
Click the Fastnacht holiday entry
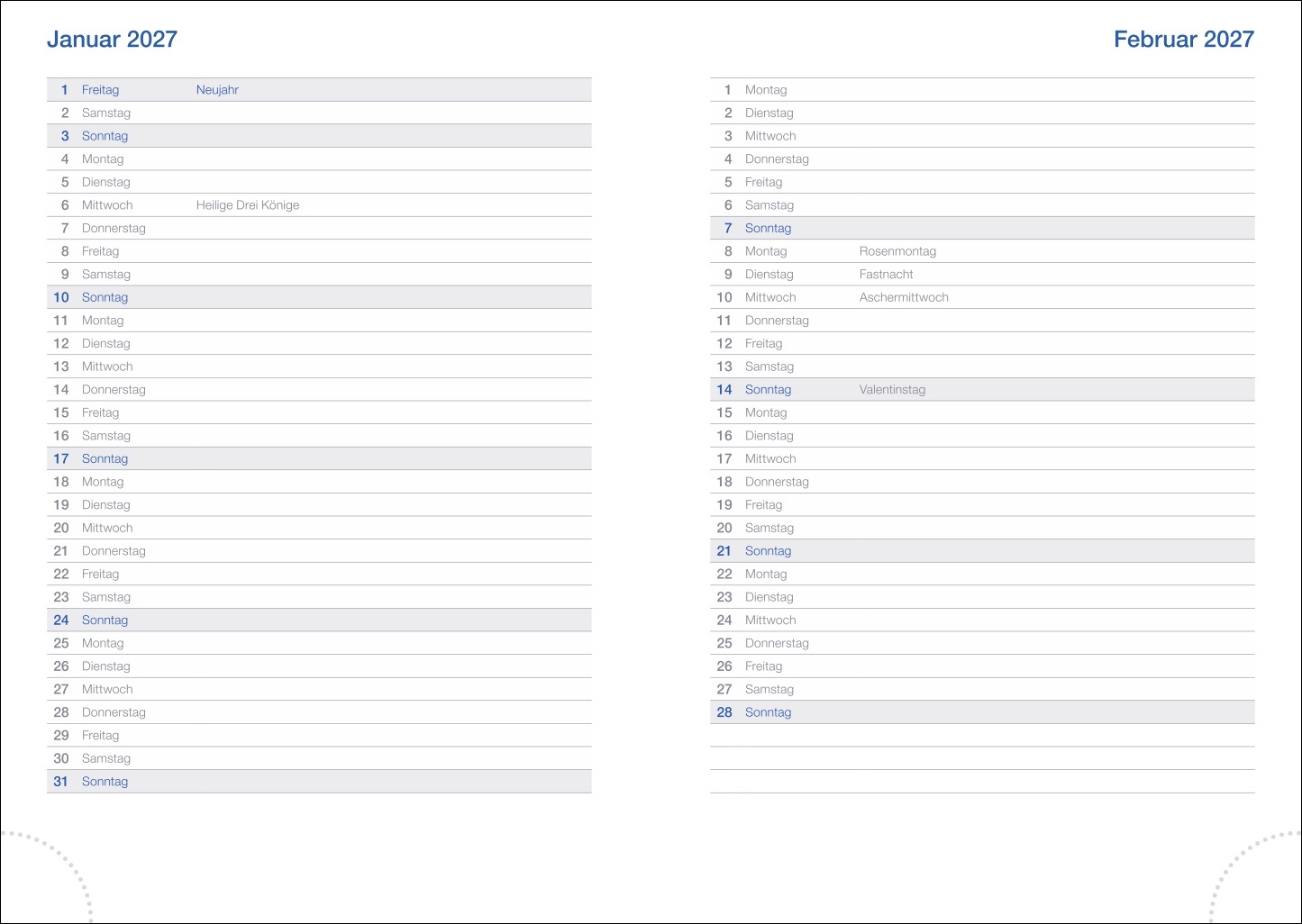tap(886, 275)
